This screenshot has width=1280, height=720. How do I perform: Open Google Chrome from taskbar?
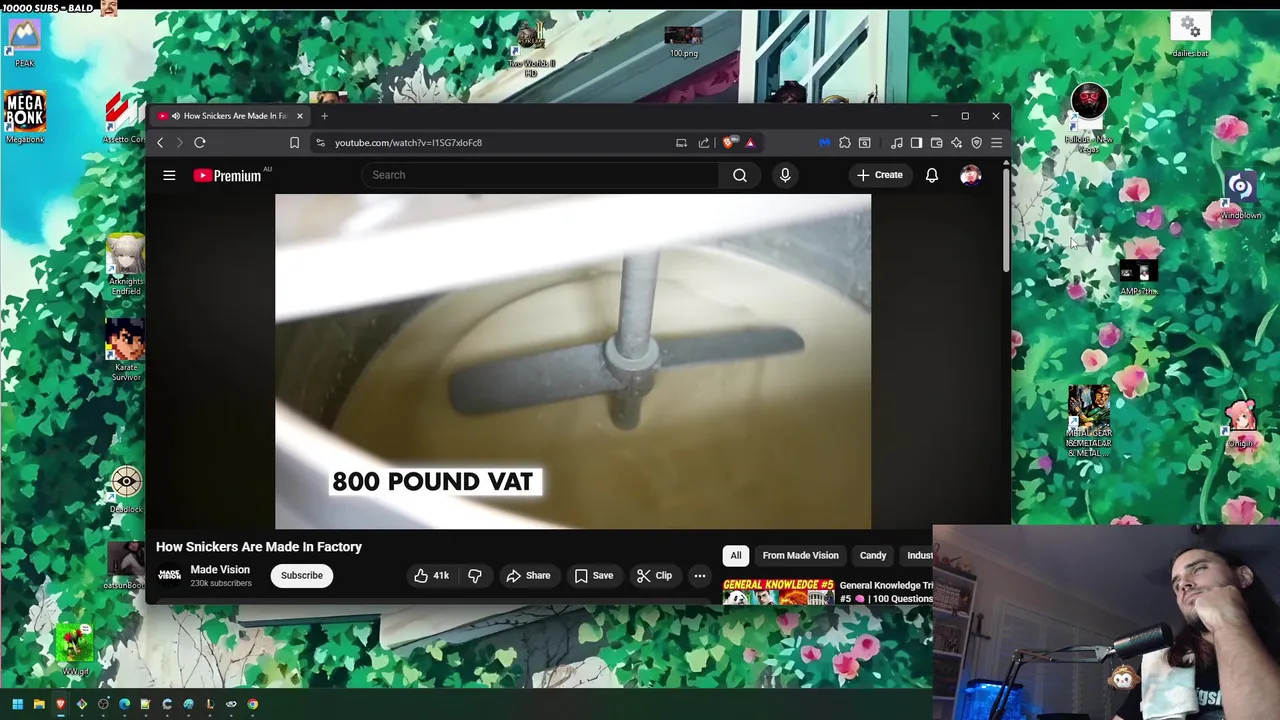point(252,704)
